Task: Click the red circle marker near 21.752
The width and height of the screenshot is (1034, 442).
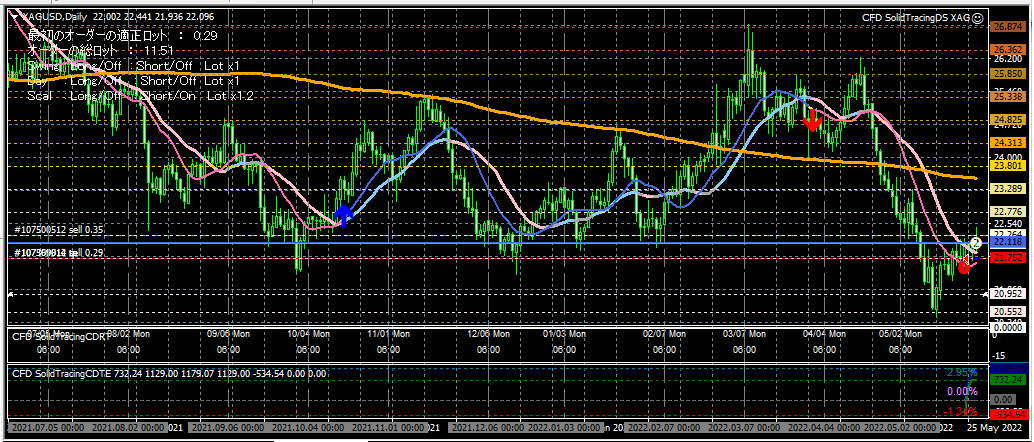Action: (965, 267)
